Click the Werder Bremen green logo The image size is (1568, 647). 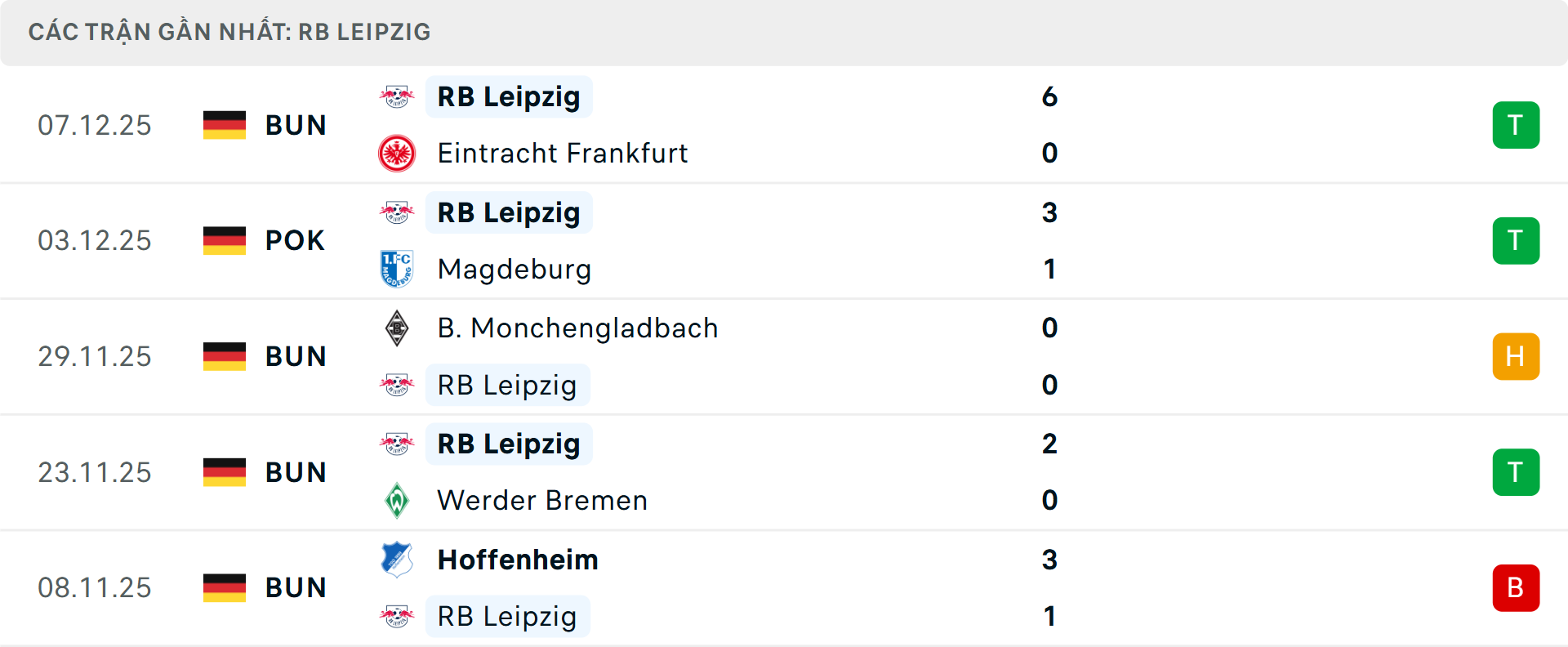tap(399, 500)
